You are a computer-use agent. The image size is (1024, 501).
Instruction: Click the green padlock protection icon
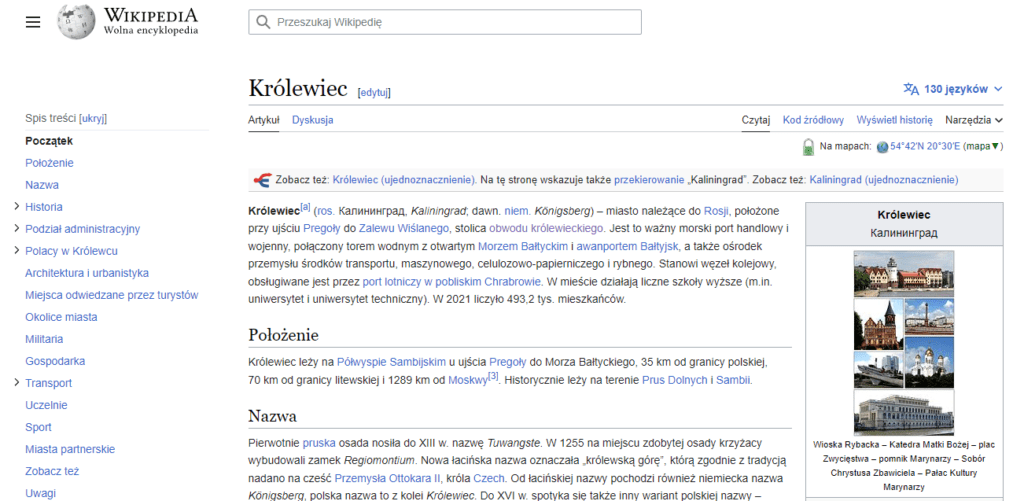point(808,147)
